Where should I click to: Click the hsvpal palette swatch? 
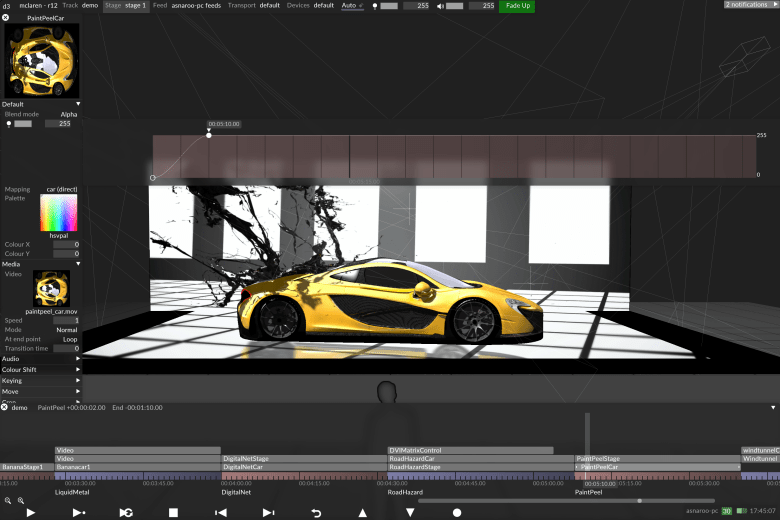tap(59, 213)
